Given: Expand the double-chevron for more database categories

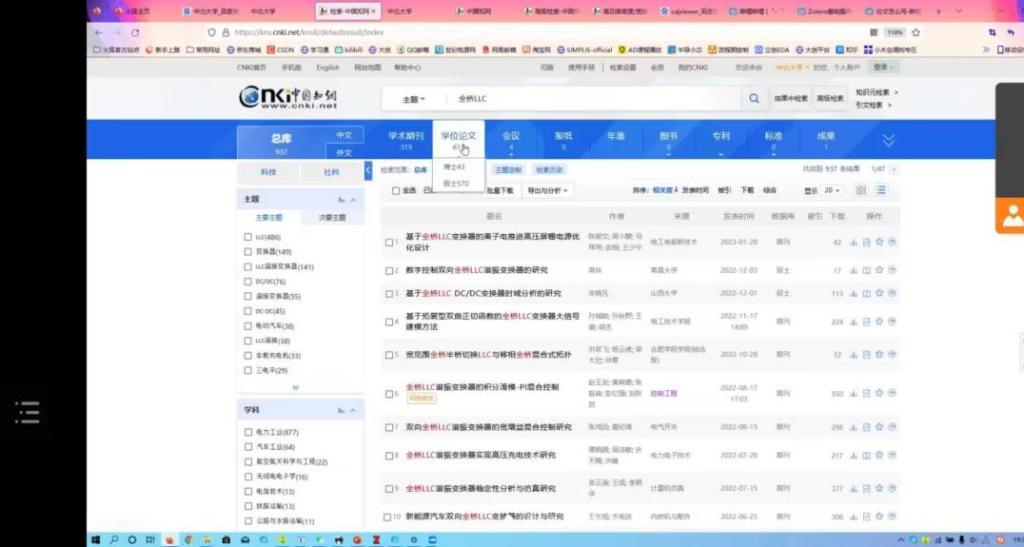Looking at the screenshot, I should pos(888,140).
